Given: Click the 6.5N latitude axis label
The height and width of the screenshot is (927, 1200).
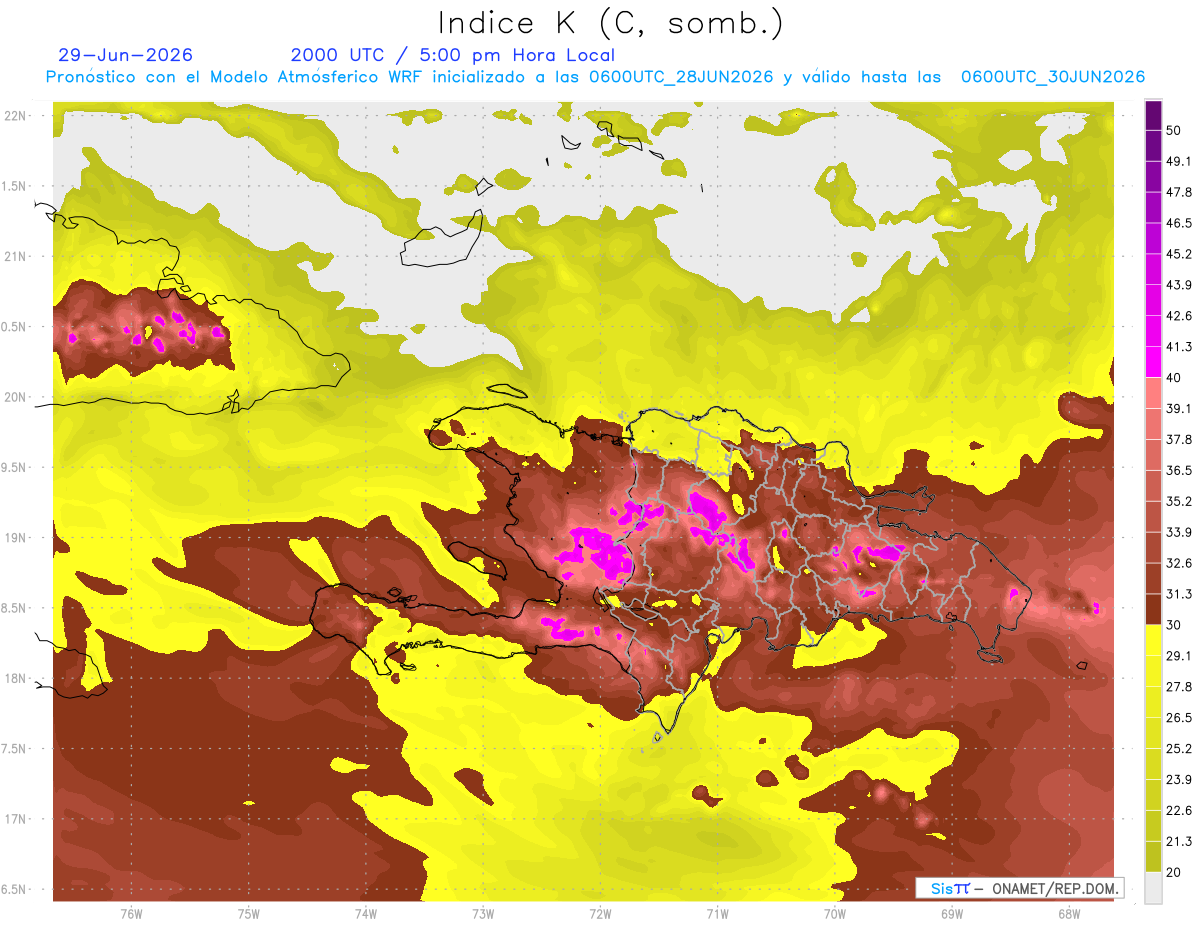Looking at the screenshot, I should 15,889.
